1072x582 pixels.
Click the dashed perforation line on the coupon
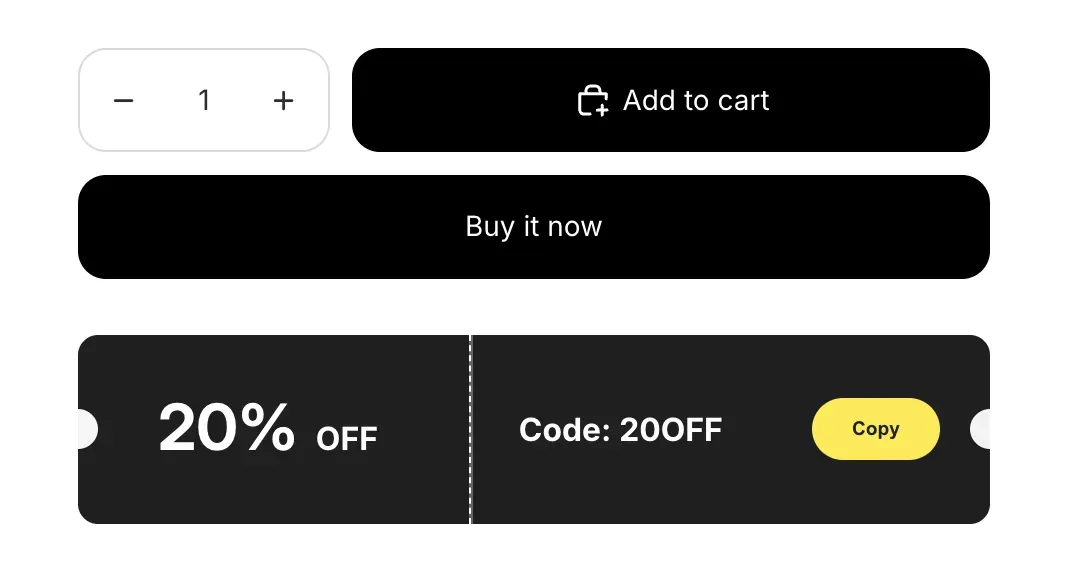point(470,428)
